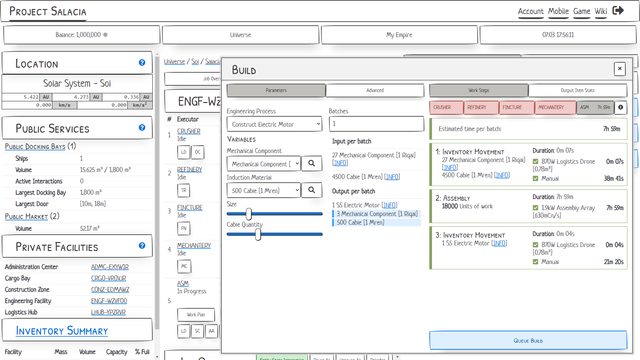Select the ASM 7h 59m executor tab
This screenshot has width=640, height=360.
(595, 107)
